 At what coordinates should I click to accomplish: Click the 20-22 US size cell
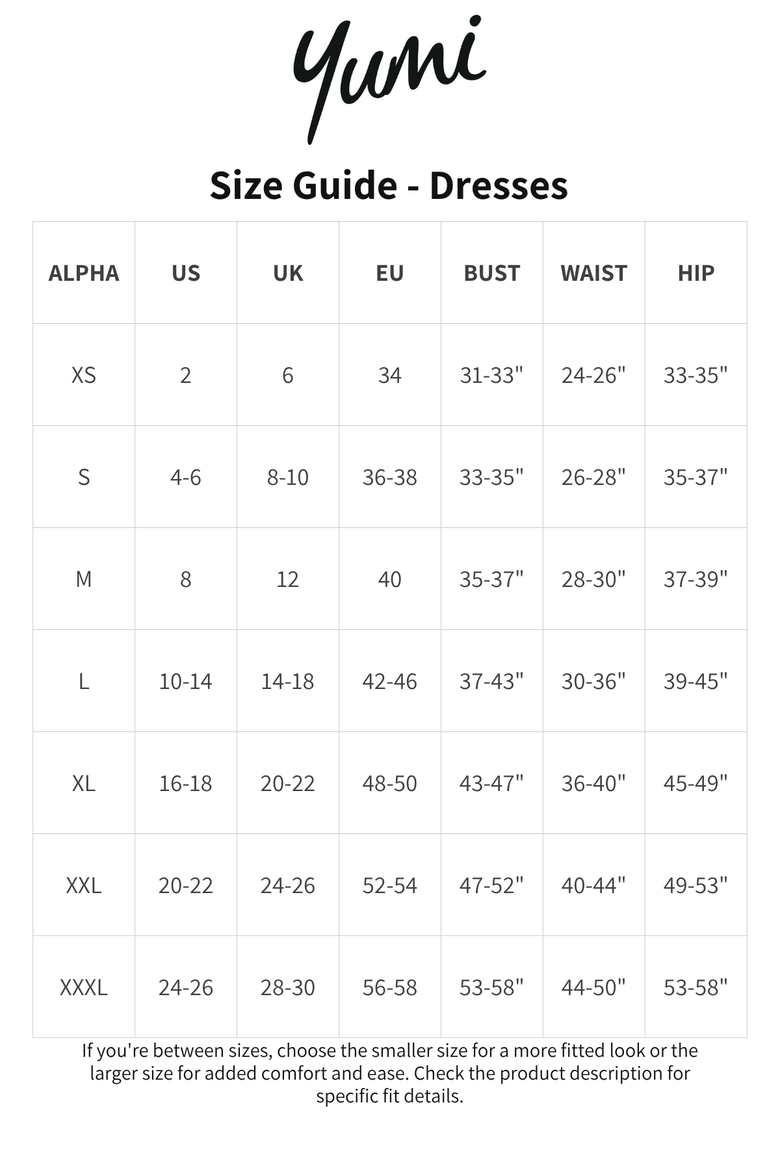[186, 886]
